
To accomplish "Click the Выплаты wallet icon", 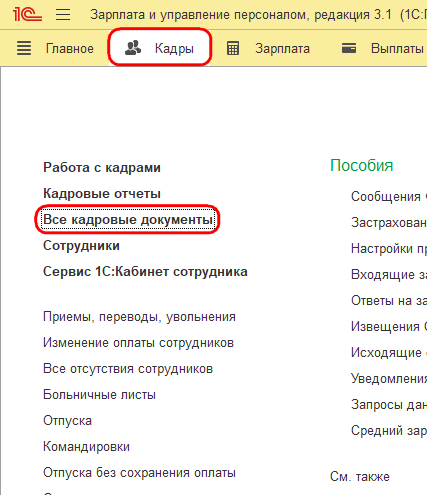I will (x=349, y=48).
